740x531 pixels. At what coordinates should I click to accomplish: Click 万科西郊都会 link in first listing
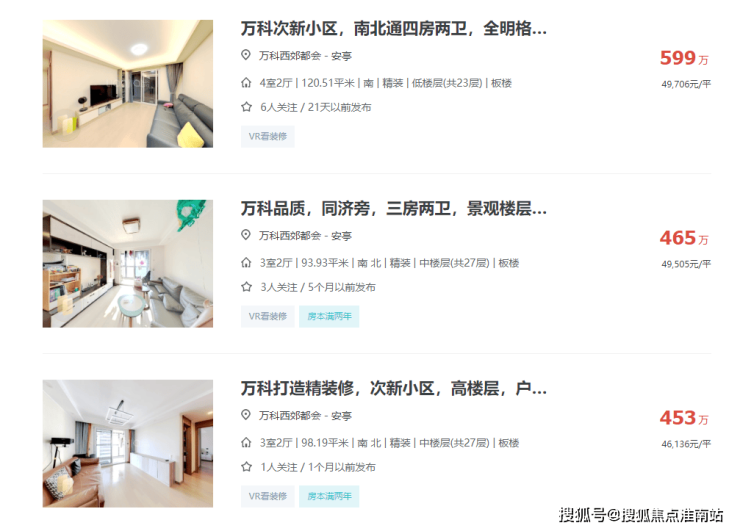[x=290, y=56]
